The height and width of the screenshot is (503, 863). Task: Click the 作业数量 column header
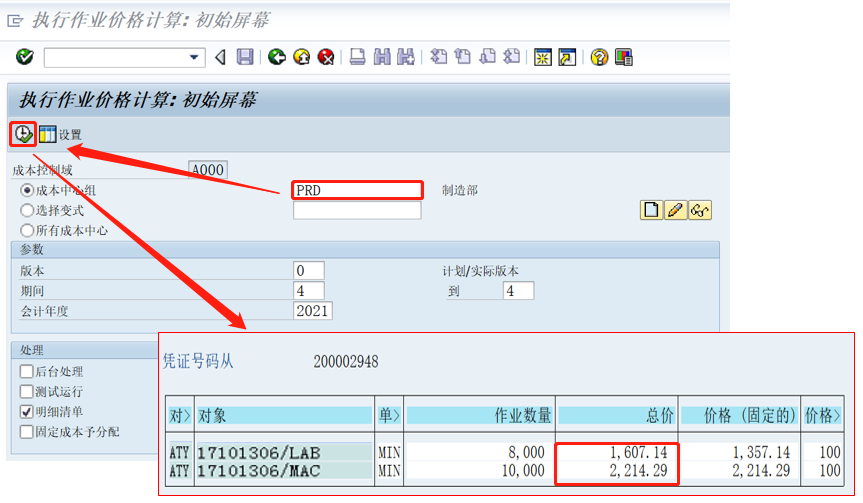click(x=479, y=415)
